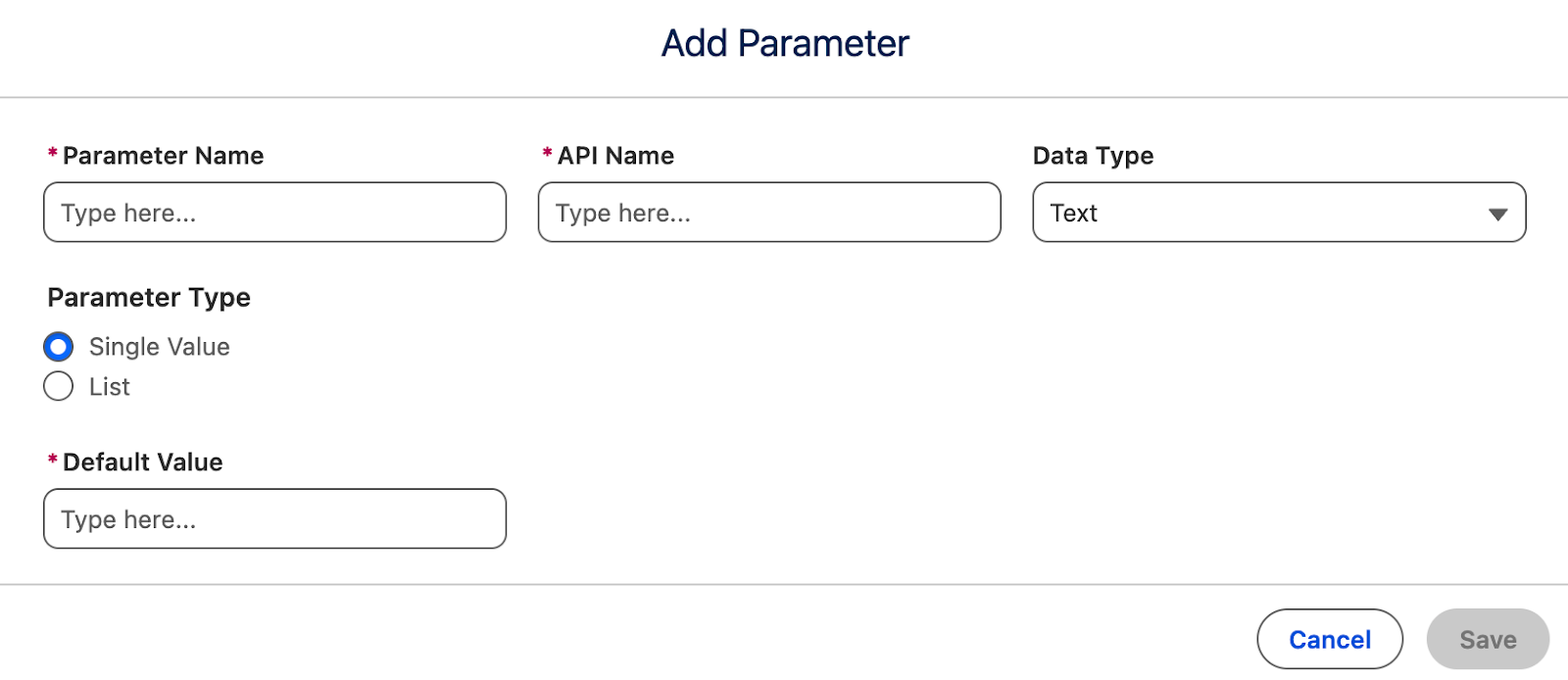Click the red asterisk beside Default Value
Image resolution: width=1568 pixels, height=680 pixels.
52,460
